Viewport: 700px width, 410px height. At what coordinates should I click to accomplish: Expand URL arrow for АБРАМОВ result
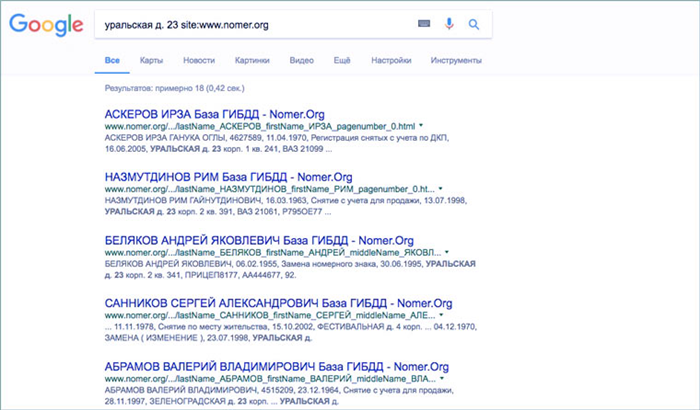pos(442,378)
